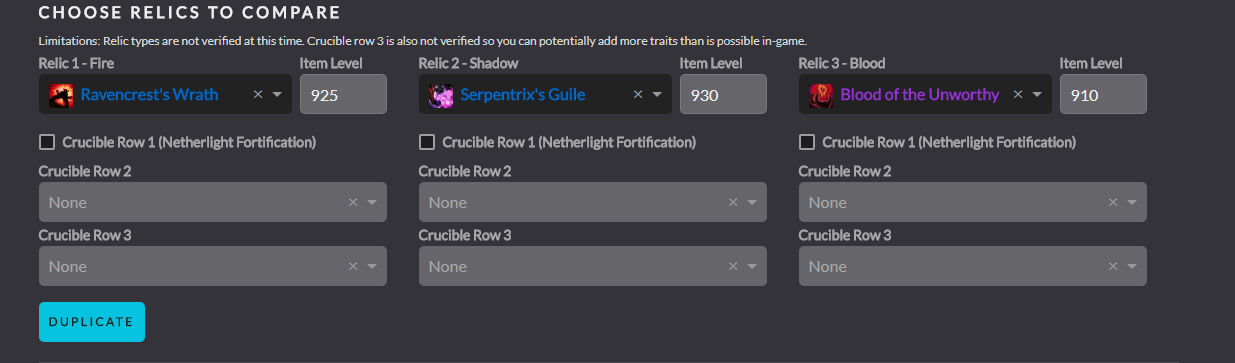Open the Relic 1 - Fire relic dropdown

(x=277, y=94)
